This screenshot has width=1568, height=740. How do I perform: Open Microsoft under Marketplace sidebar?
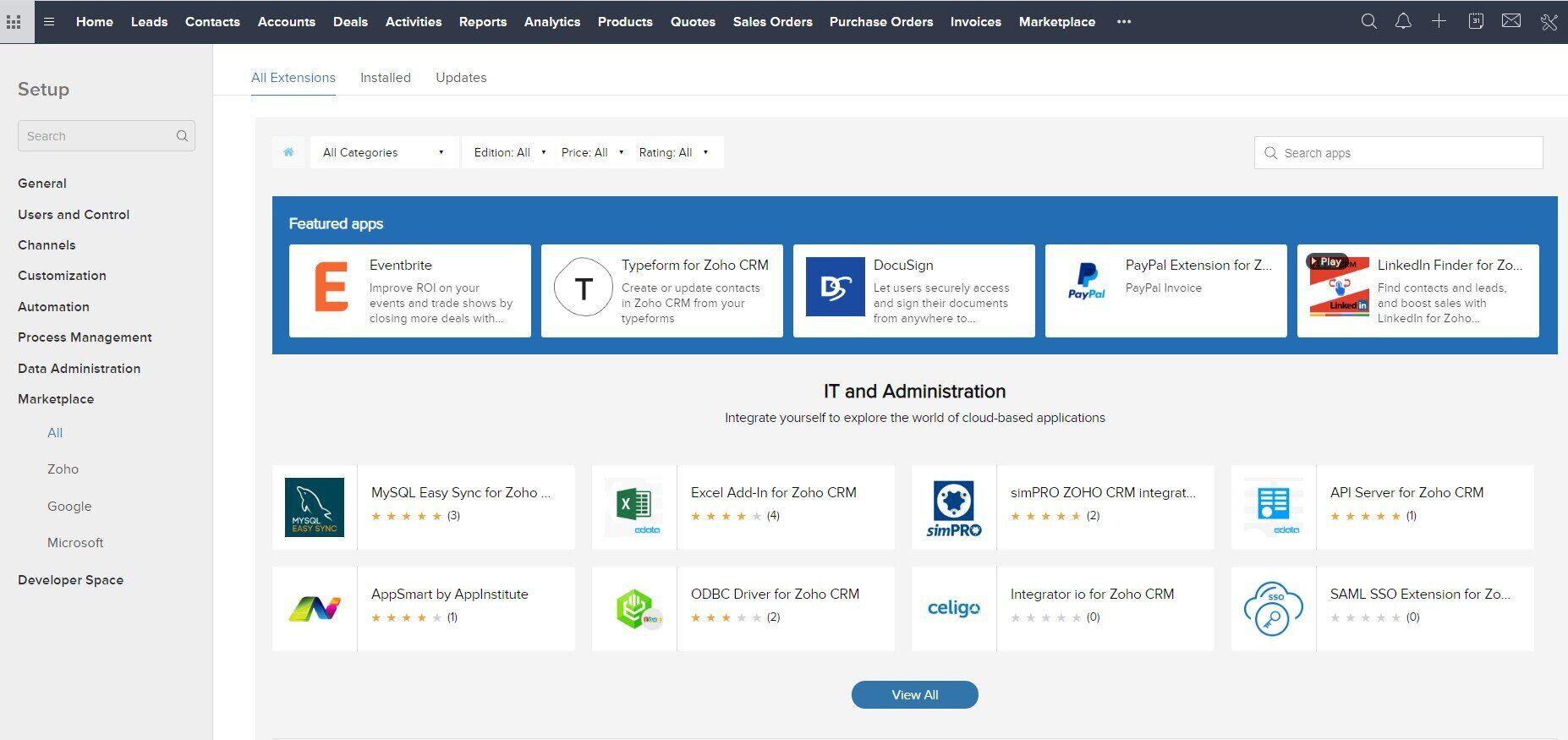pyautogui.click(x=75, y=543)
